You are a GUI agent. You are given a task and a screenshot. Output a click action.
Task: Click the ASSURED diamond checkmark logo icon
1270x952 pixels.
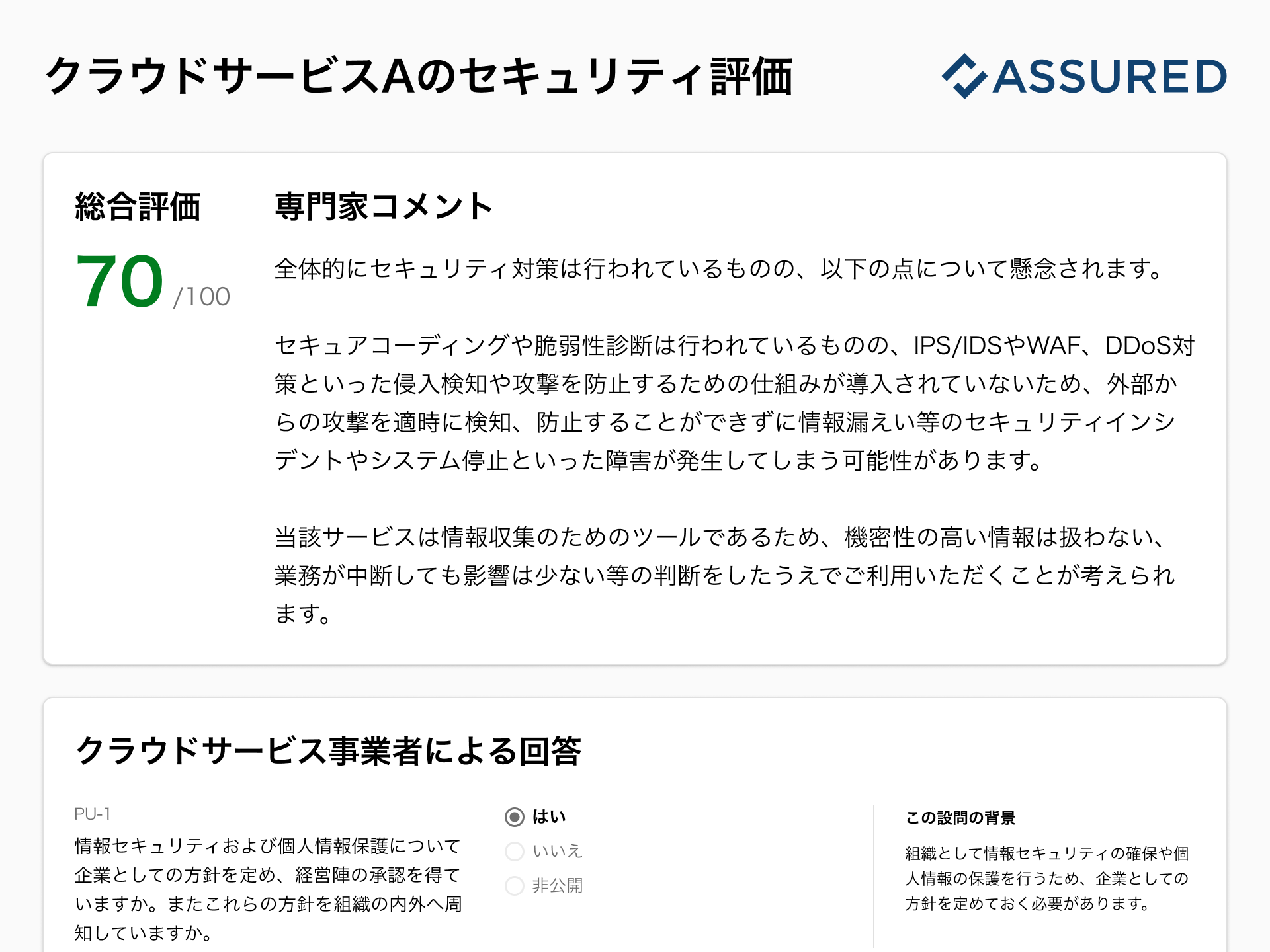click(964, 76)
